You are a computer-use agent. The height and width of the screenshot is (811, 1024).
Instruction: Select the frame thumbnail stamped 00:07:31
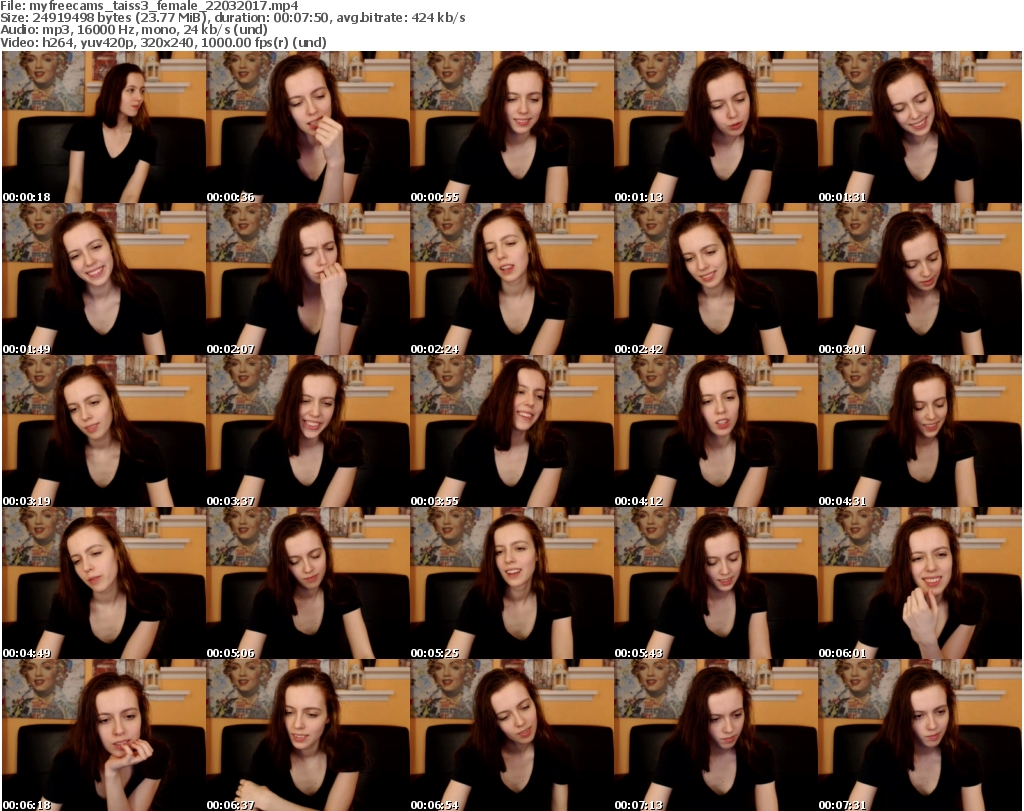point(920,735)
